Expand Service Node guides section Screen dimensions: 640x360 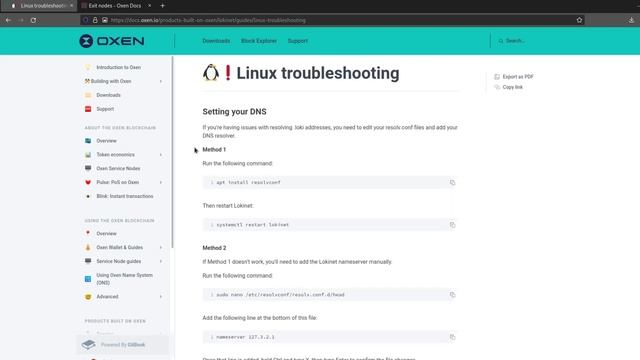coord(161,261)
